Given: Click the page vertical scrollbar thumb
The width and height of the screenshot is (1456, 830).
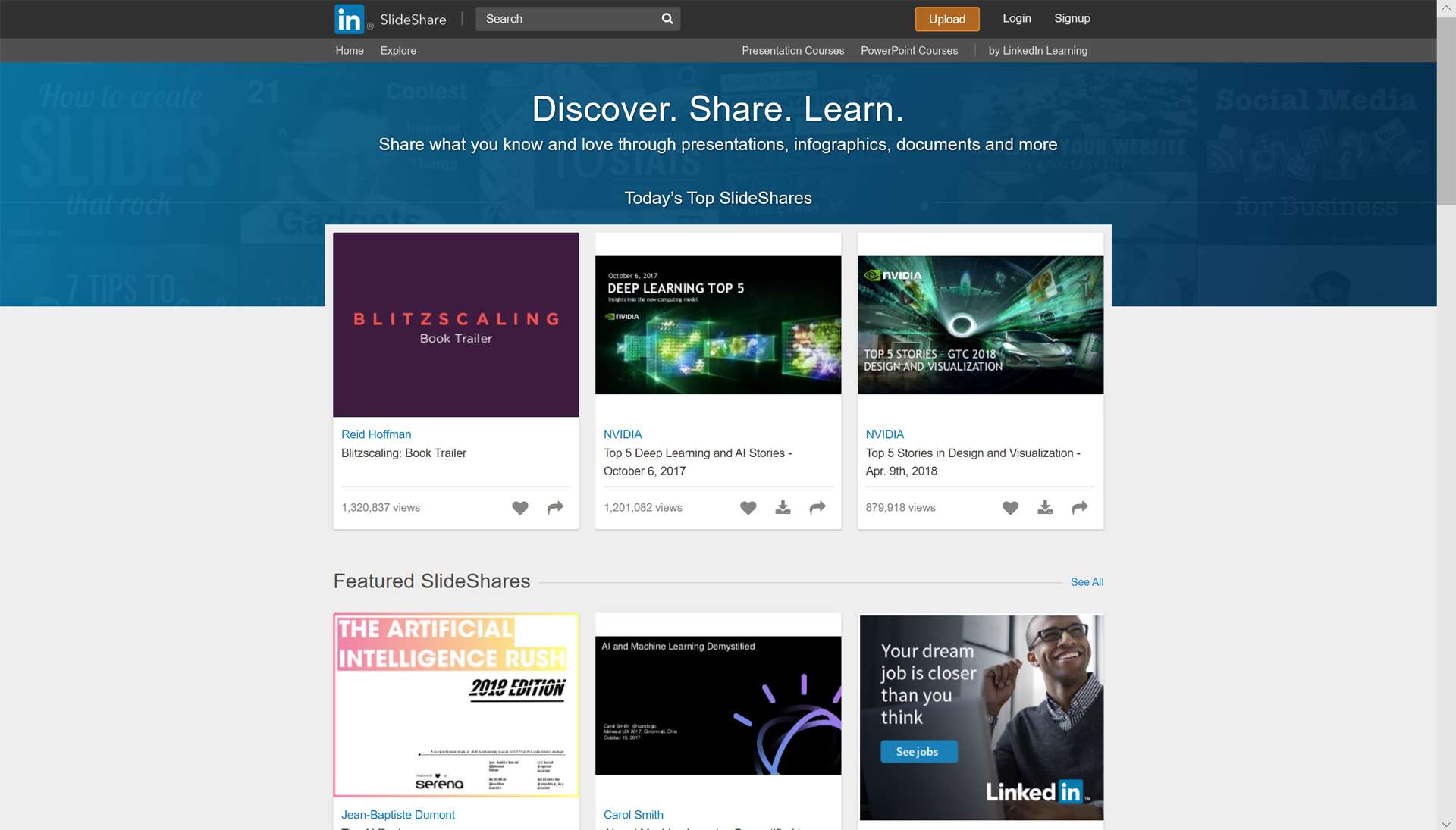Looking at the screenshot, I should point(1446,110).
